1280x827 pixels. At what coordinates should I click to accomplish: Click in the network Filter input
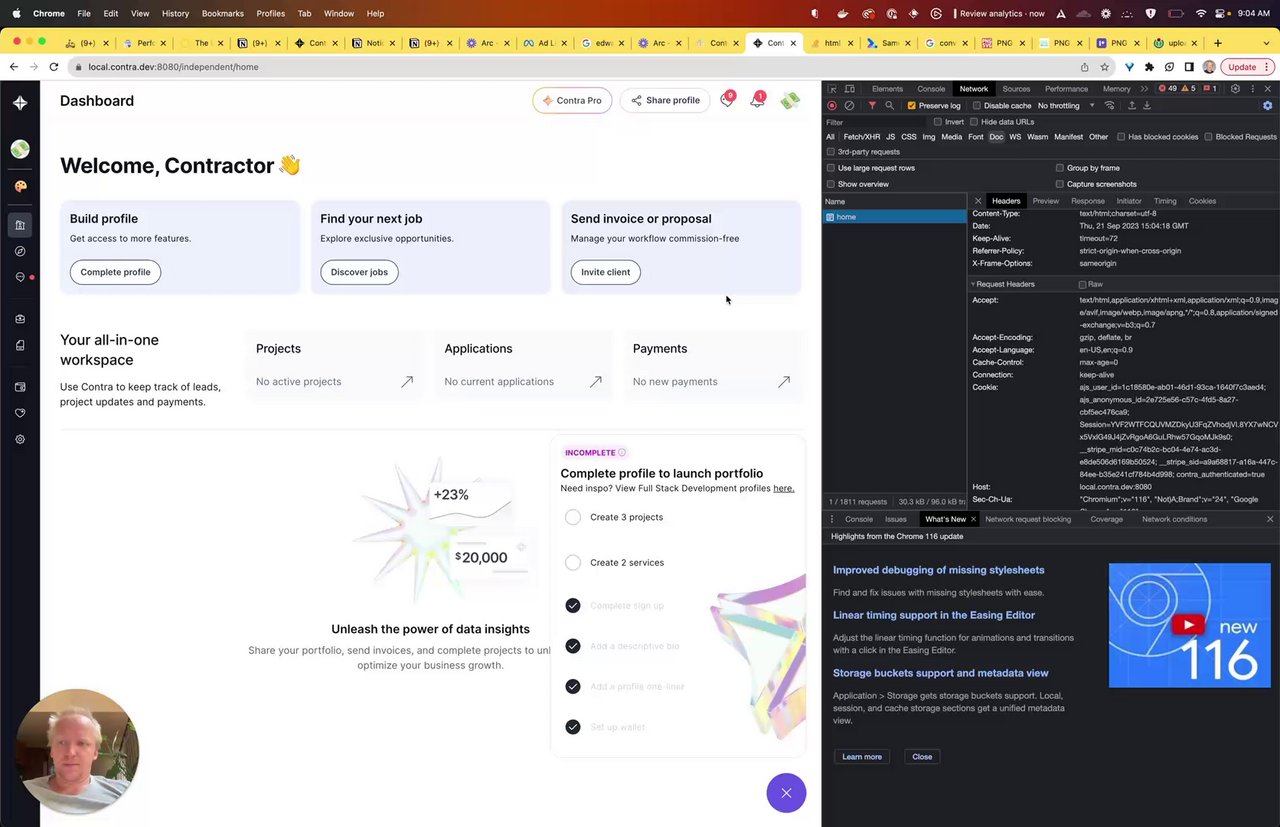click(x=875, y=122)
